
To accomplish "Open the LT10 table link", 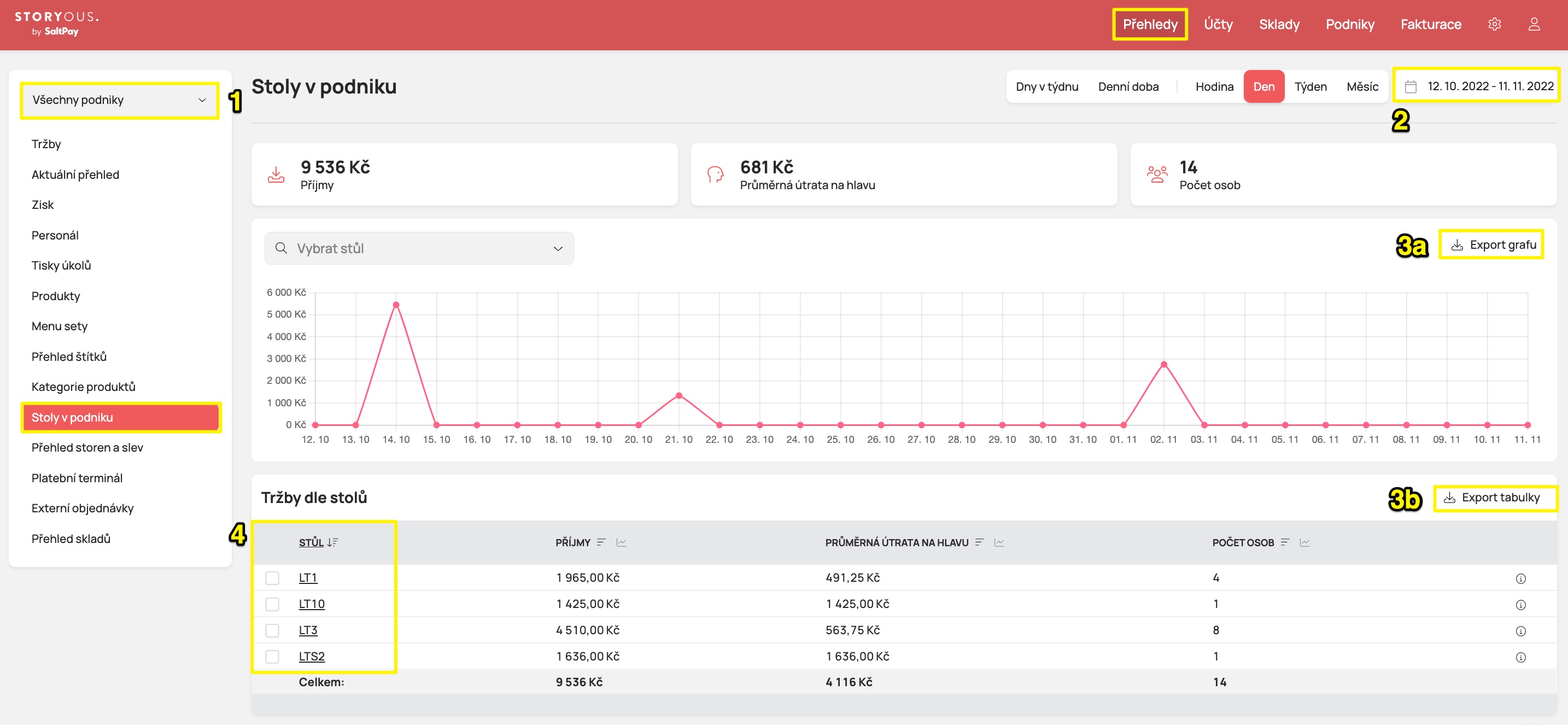I will 312,604.
